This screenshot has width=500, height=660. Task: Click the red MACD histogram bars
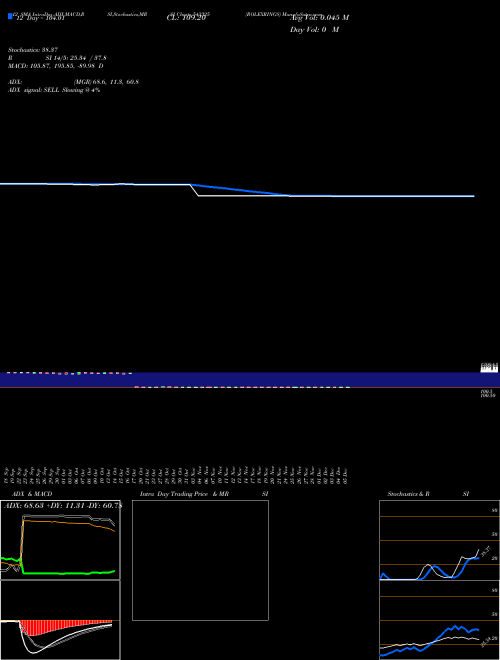pyautogui.click(x=65, y=627)
